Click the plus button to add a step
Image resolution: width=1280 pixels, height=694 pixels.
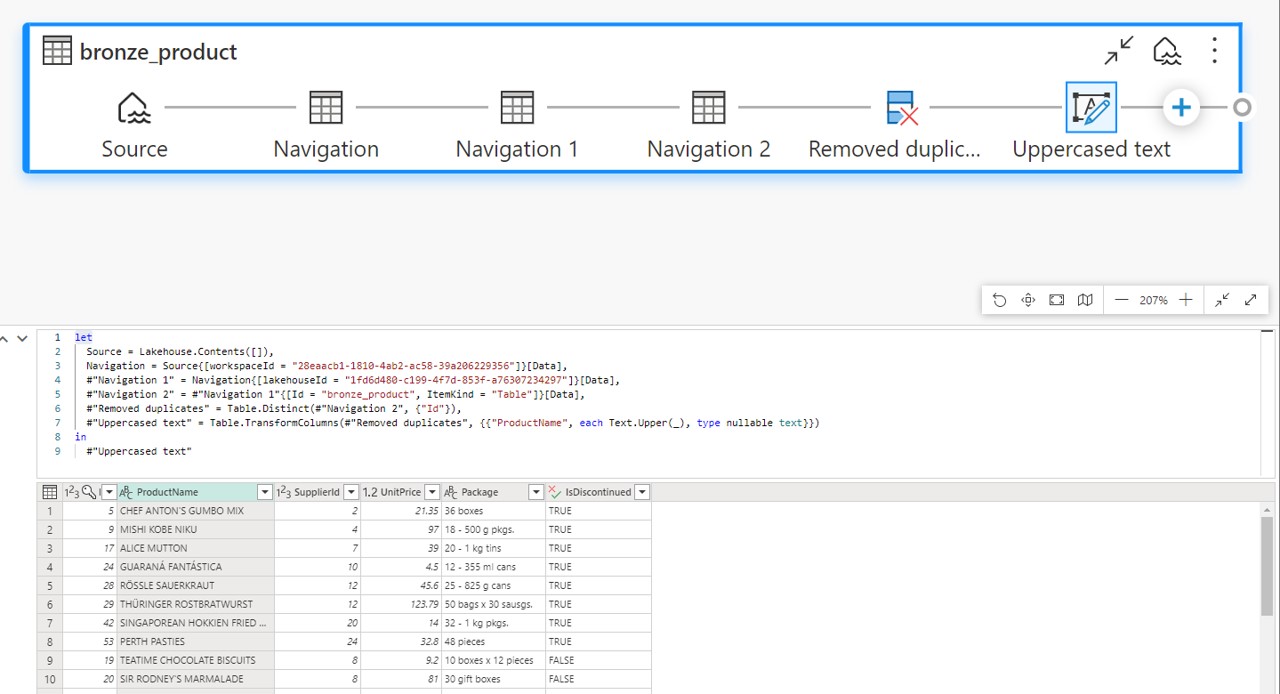pyautogui.click(x=1181, y=107)
